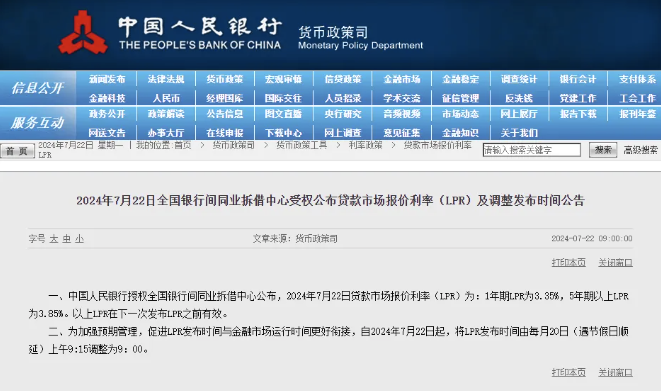
Task: Open the 高级搜索 advanced search link
Action: (640, 150)
